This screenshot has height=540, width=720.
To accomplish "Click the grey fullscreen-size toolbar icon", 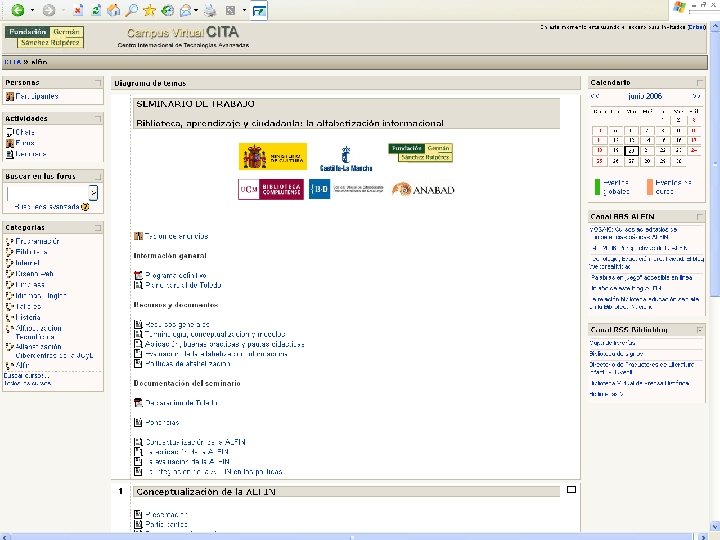I will coord(231,10).
